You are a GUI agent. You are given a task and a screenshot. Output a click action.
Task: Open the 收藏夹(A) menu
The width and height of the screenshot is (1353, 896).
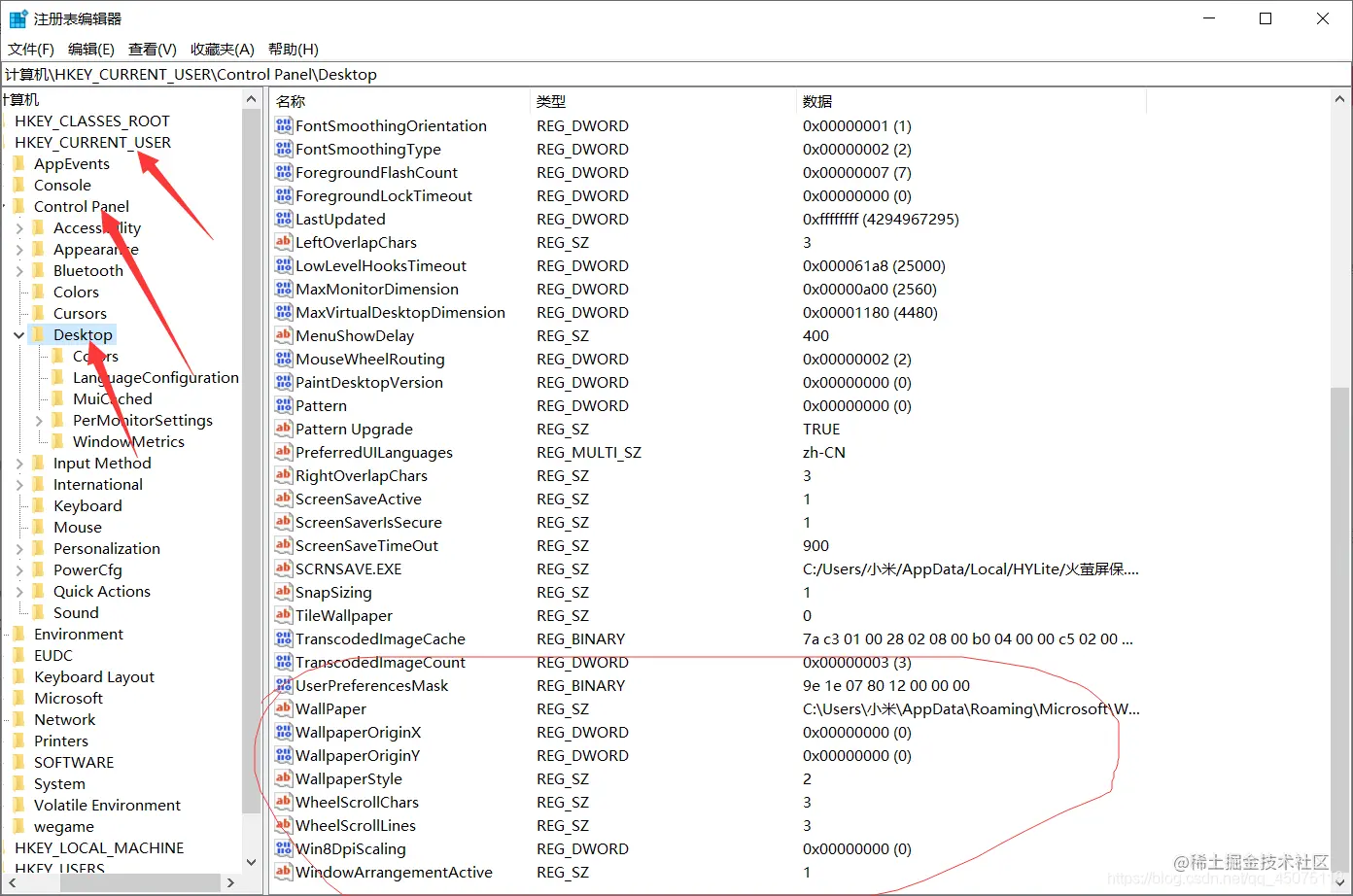[223, 50]
